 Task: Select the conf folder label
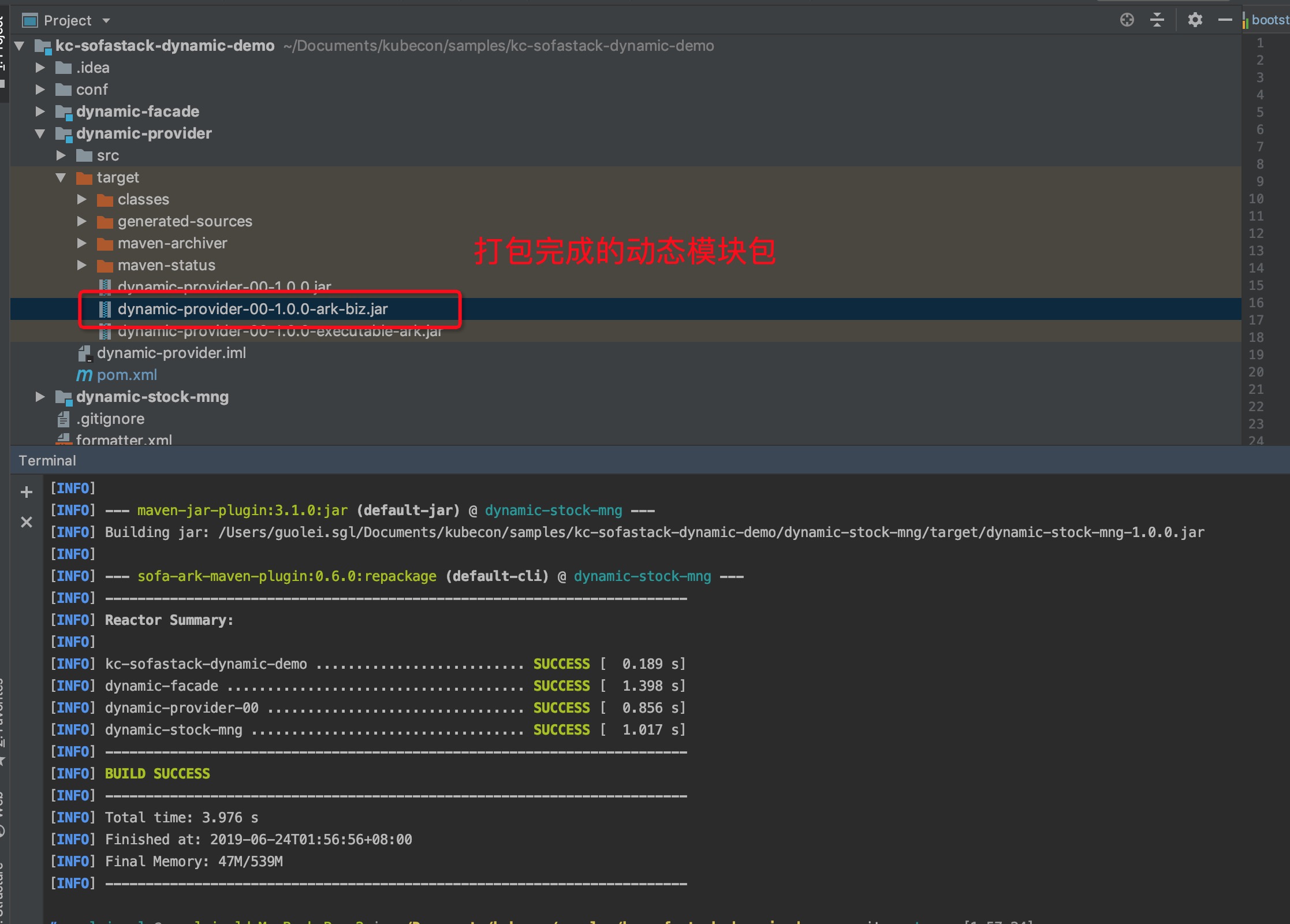[92, 90]
